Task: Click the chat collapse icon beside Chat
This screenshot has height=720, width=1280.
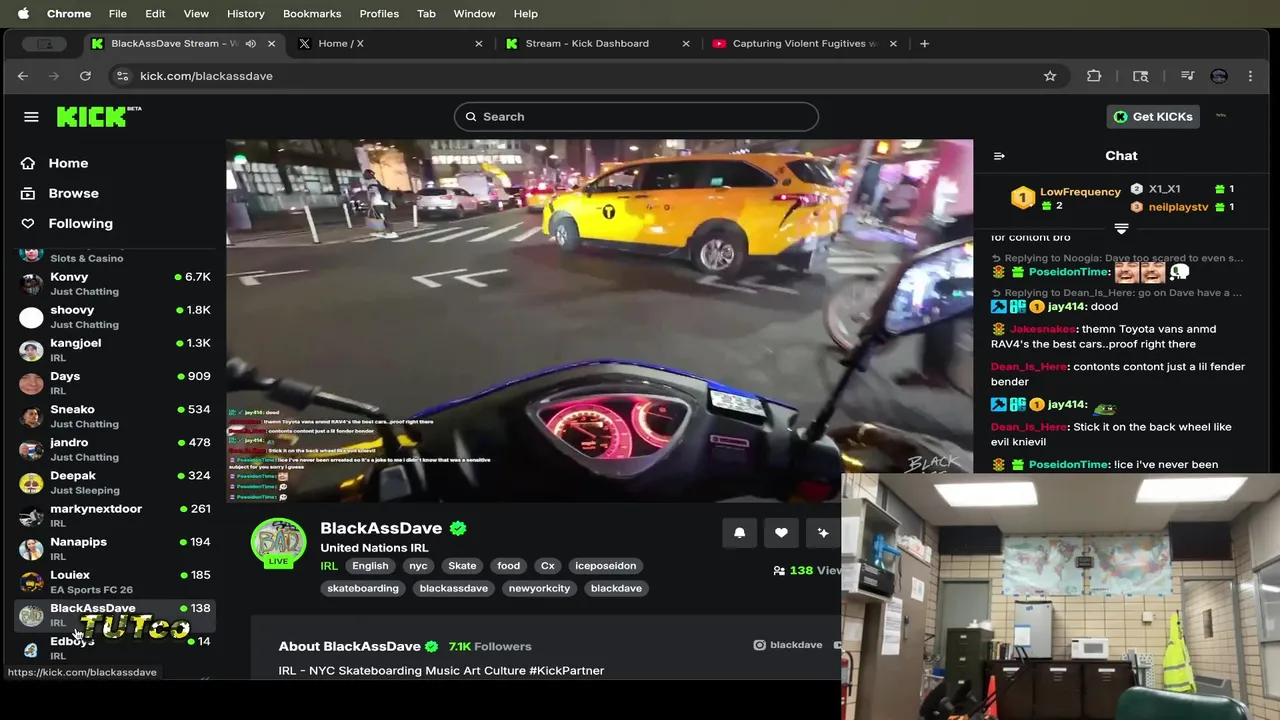Action: [998, 156]
